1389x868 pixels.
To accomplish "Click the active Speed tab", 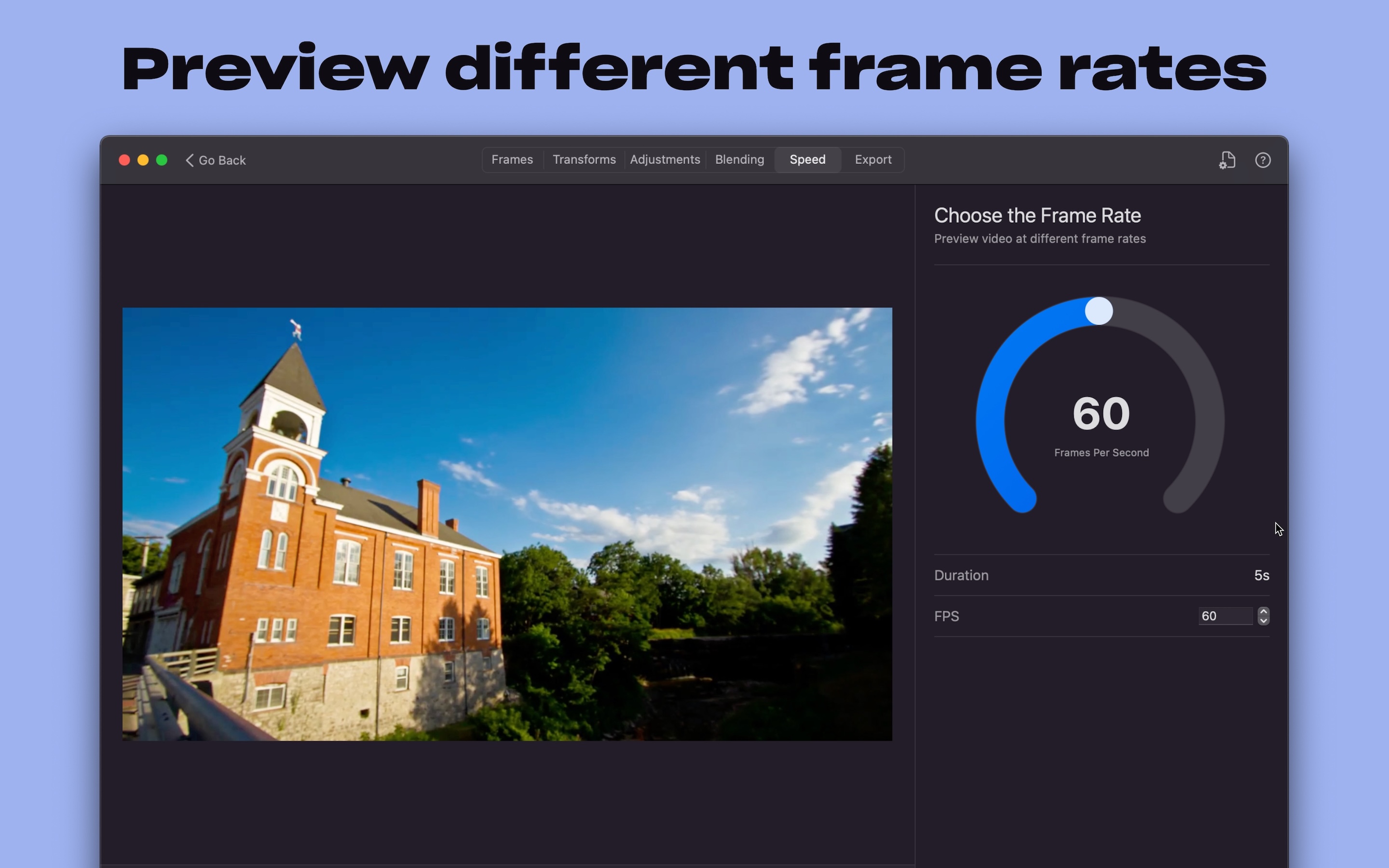I will 807,160.
